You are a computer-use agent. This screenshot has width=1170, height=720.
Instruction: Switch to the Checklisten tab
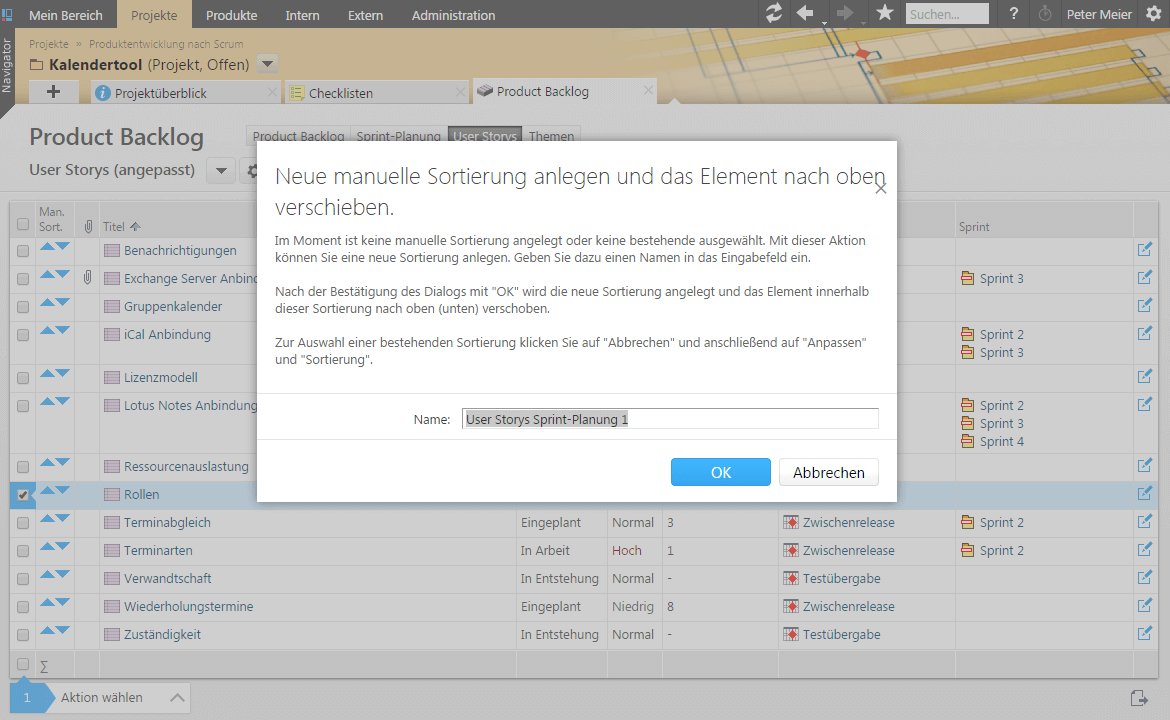pyautogui.click(x=341, y=93)
